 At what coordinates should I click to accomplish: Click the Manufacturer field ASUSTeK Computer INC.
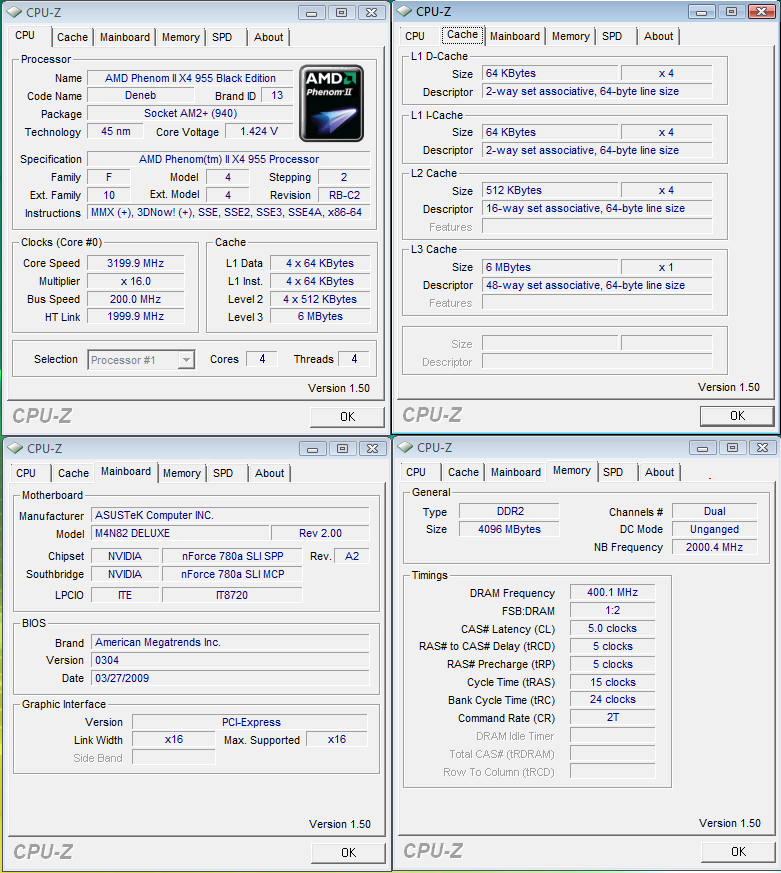[x=230, y=516]
